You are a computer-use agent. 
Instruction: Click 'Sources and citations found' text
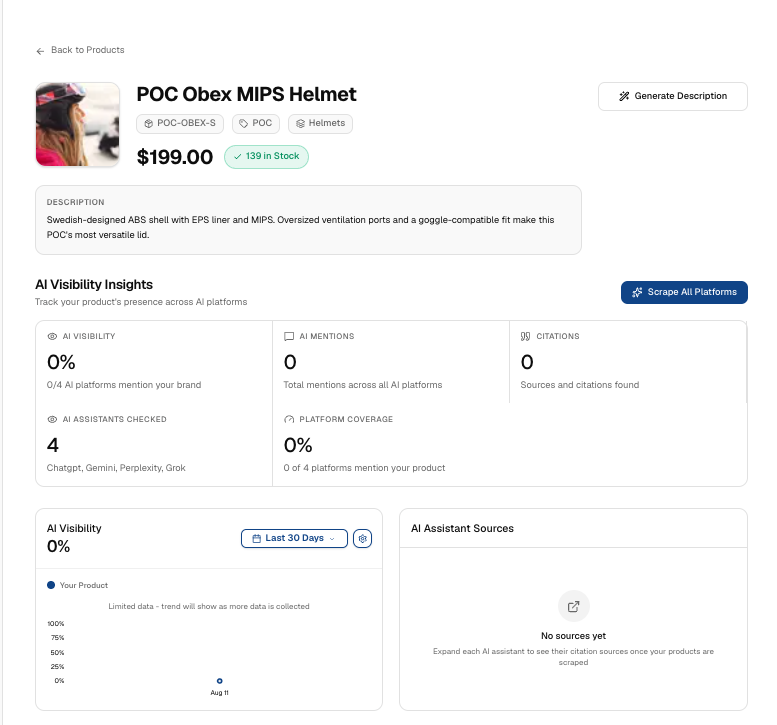[580, 385]
